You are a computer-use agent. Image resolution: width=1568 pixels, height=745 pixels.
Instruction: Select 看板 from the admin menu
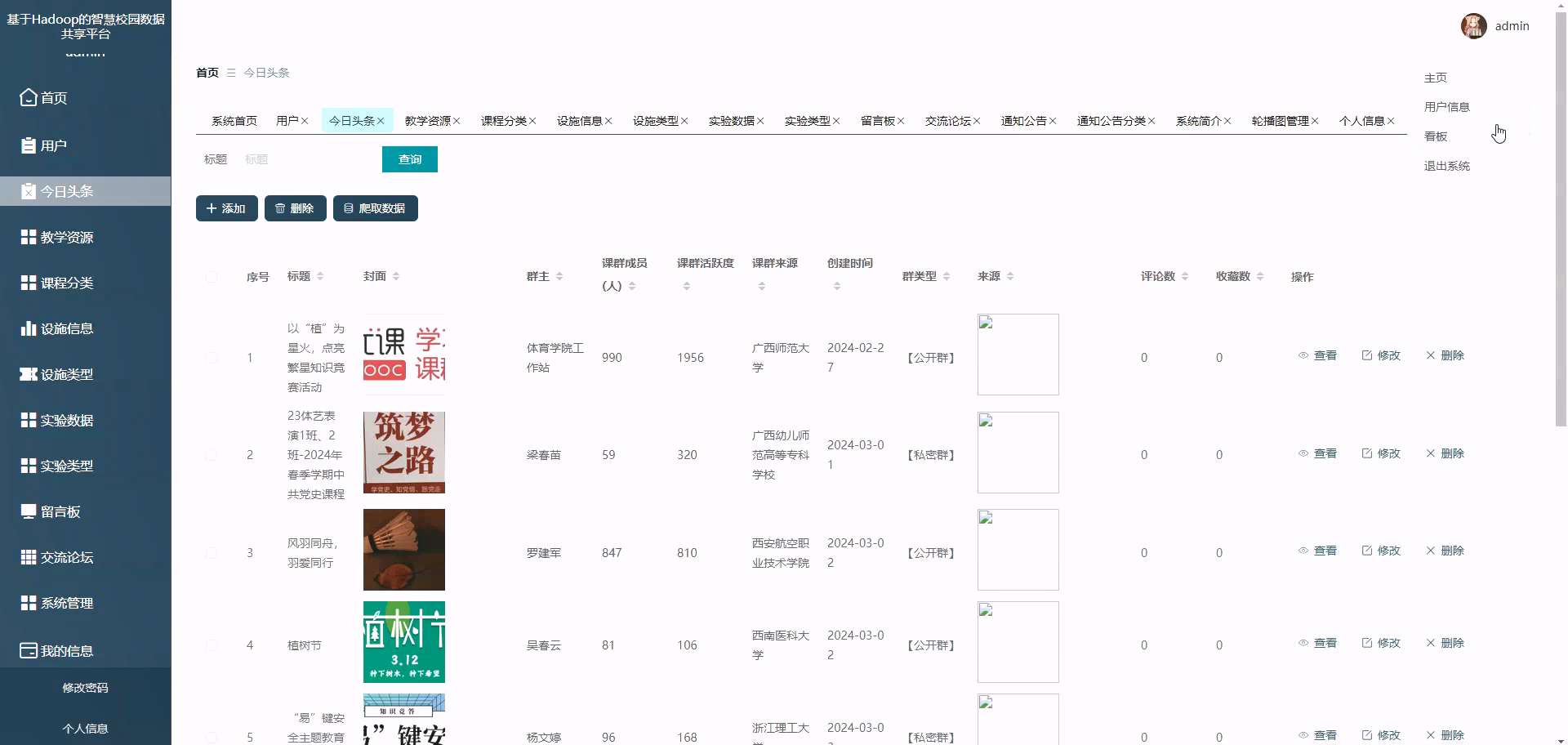coord(1435,136)
